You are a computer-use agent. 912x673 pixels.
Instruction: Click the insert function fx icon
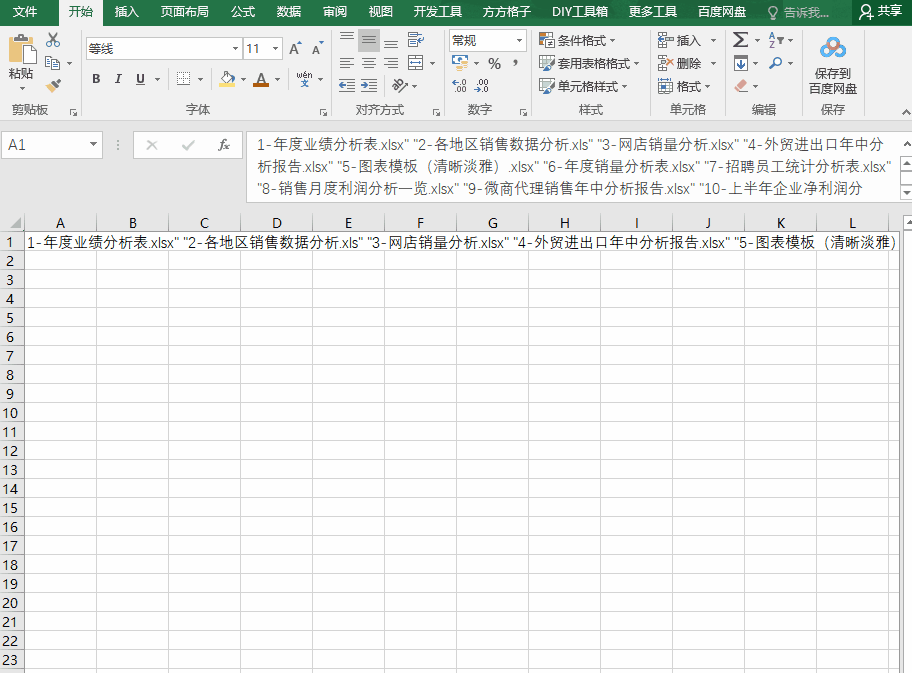pos(224,145)
